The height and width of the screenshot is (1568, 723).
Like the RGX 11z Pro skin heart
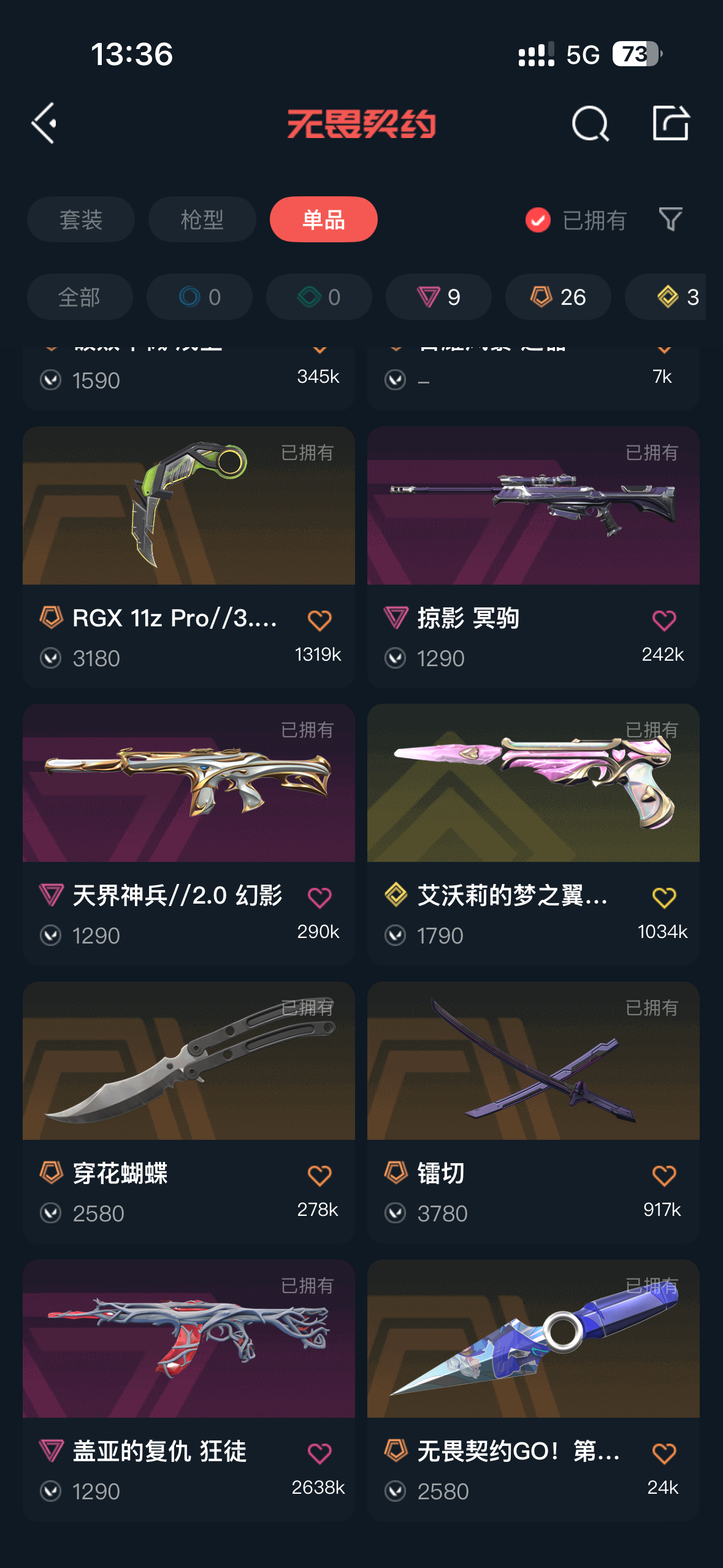319,620
